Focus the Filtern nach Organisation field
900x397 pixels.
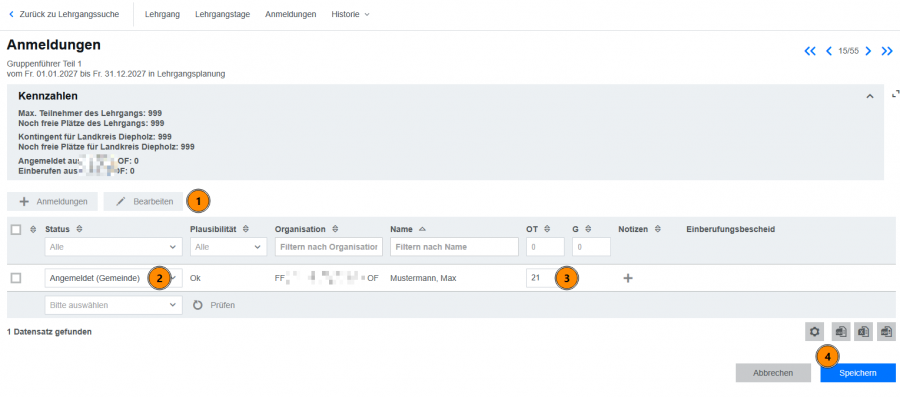tap(329, 247)
